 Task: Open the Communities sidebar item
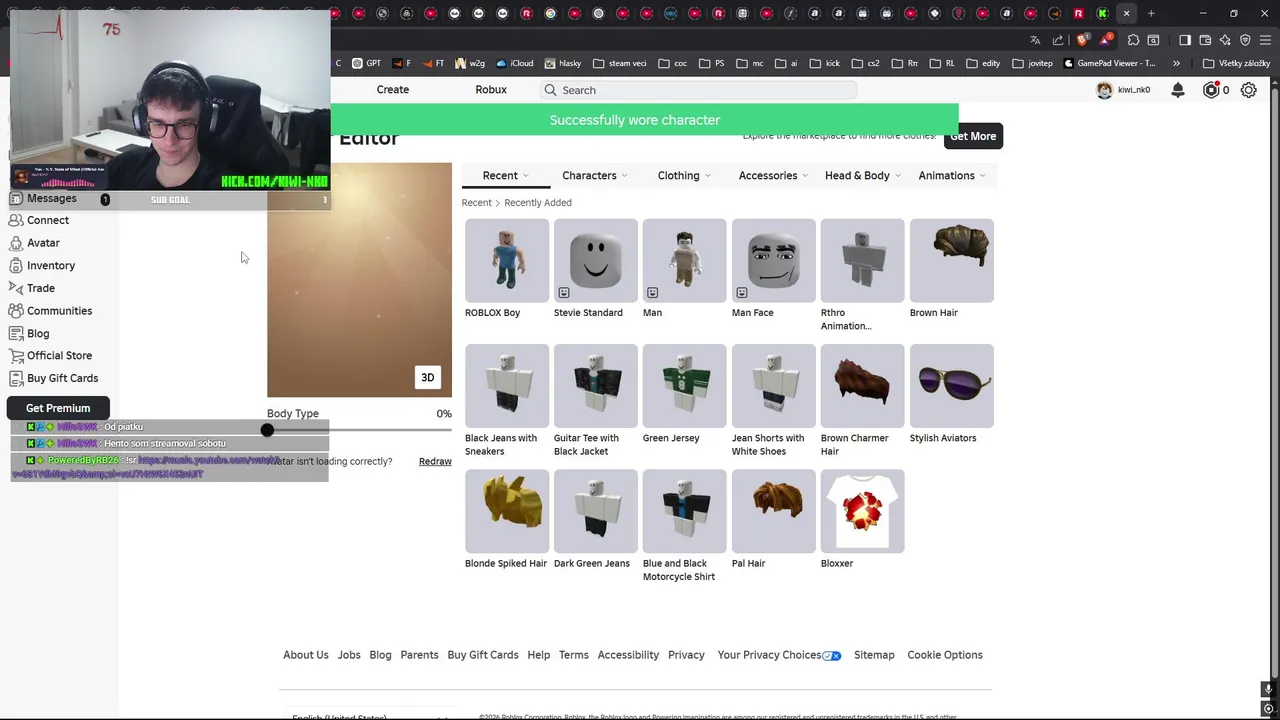(59, 311)
